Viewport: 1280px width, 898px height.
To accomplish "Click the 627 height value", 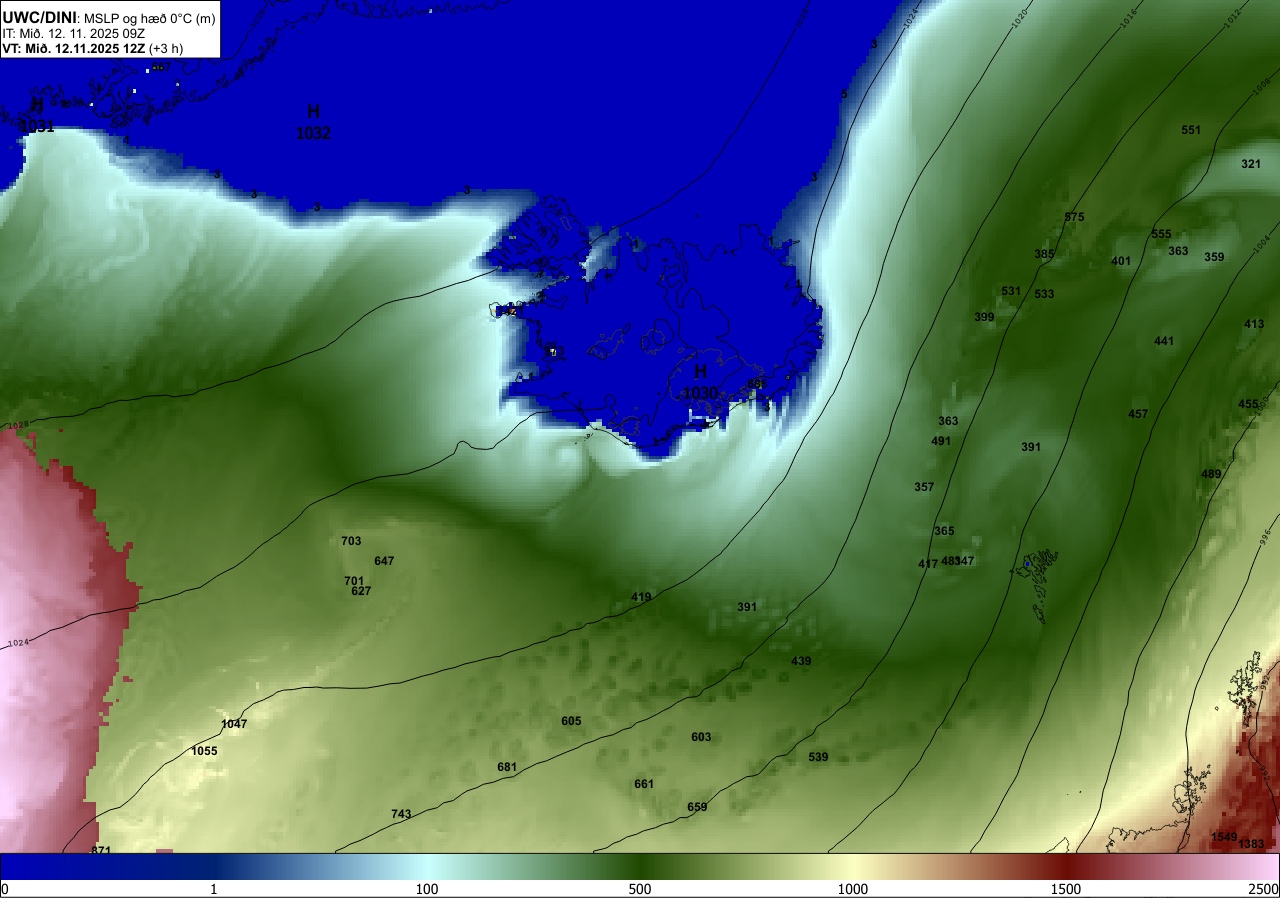I will (x=361, y=591).
